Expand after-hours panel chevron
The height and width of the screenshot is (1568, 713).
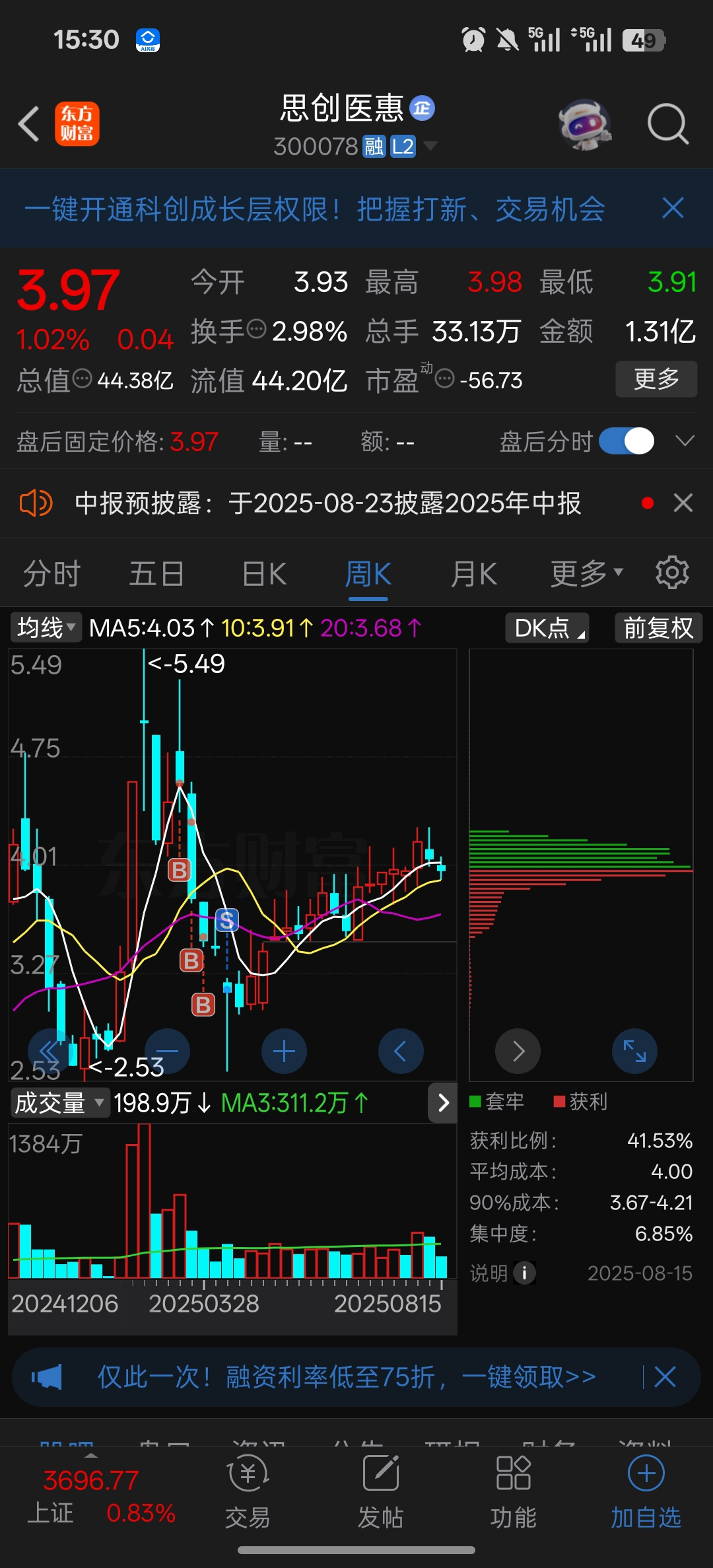tap(685, 441)
